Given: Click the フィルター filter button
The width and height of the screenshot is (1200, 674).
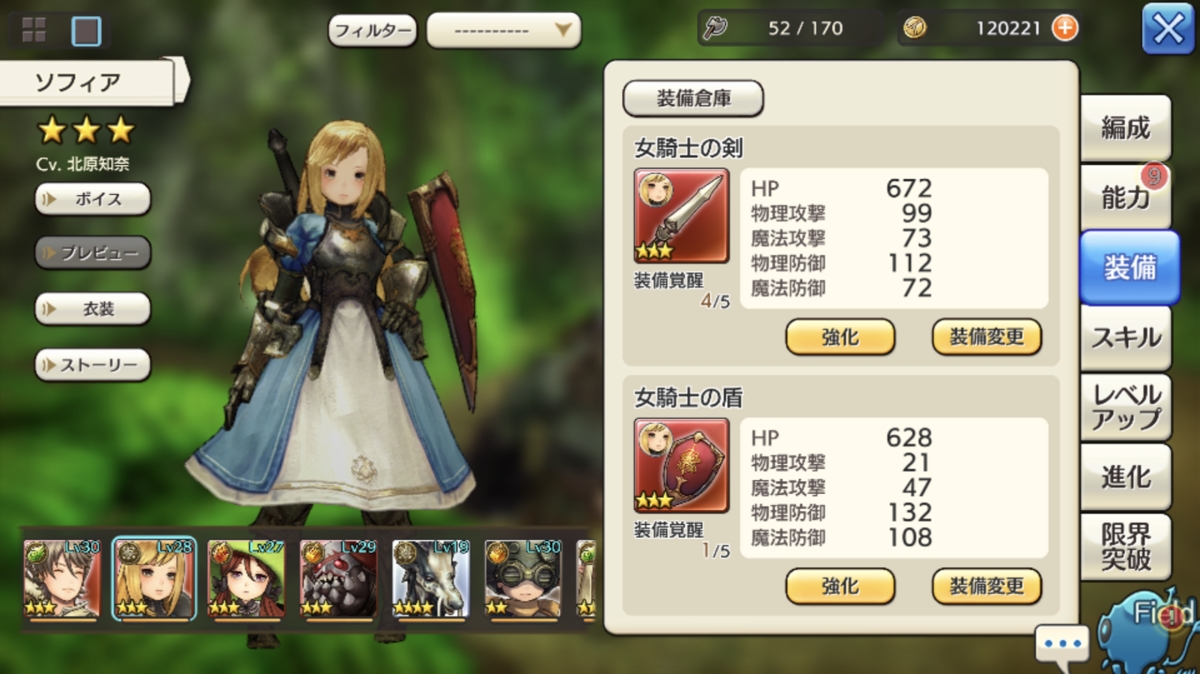Looking at the screenshot, I should [373, 31].
